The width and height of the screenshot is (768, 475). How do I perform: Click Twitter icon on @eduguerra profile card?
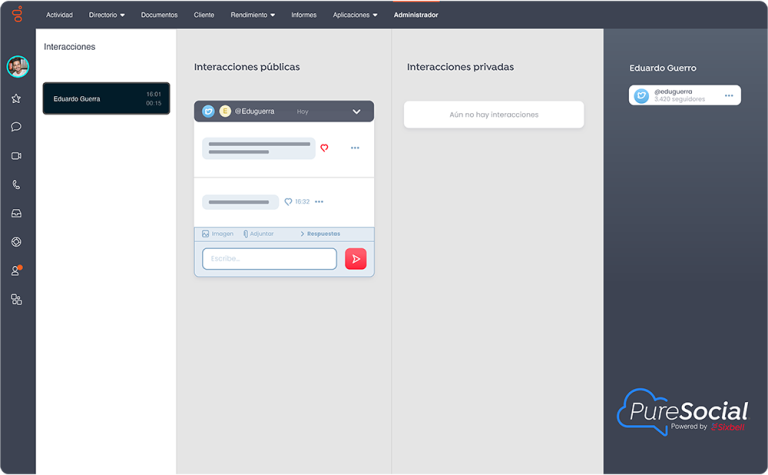tap(641, 95)
